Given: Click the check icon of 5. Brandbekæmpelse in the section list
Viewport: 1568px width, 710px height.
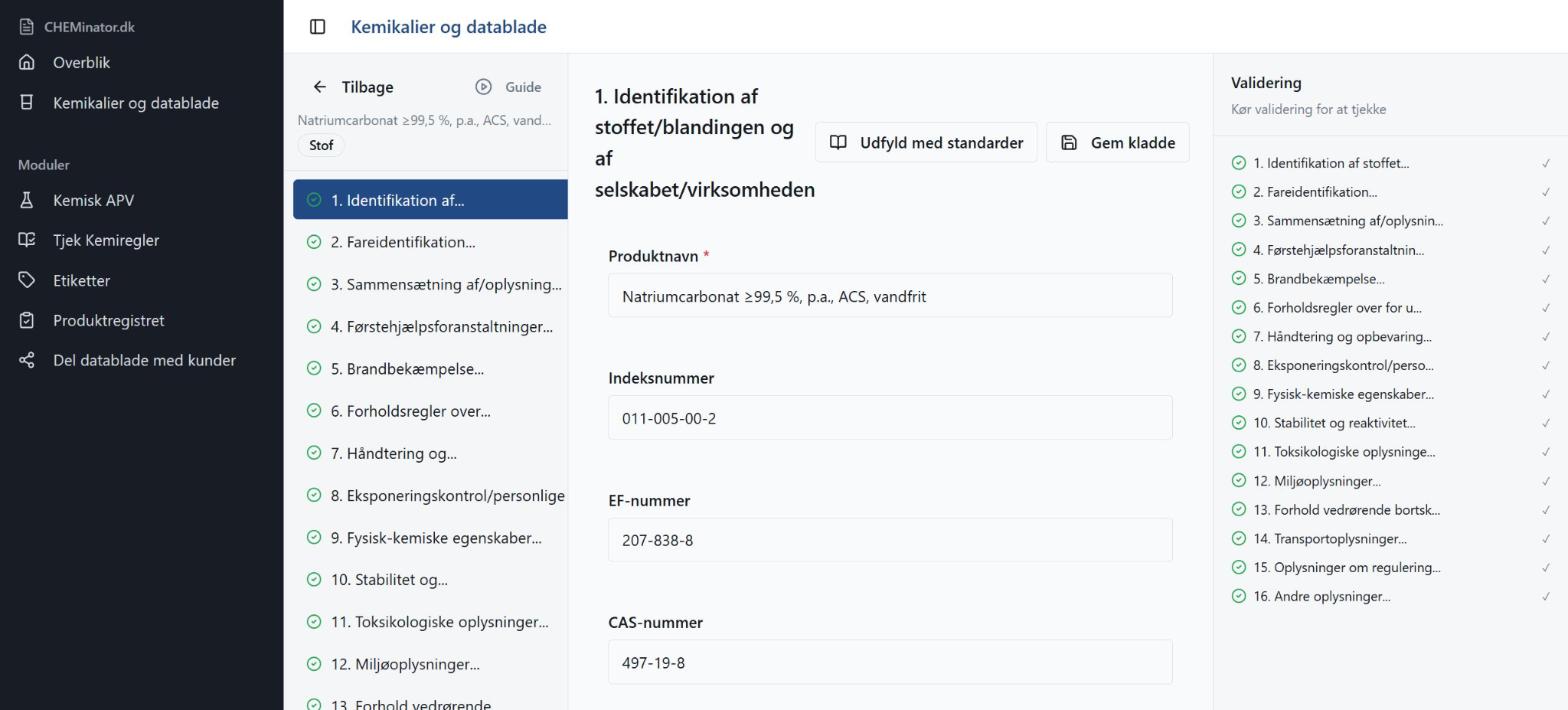Looking at the screenshot, I should pyautogui.click(x=314, y=369).
